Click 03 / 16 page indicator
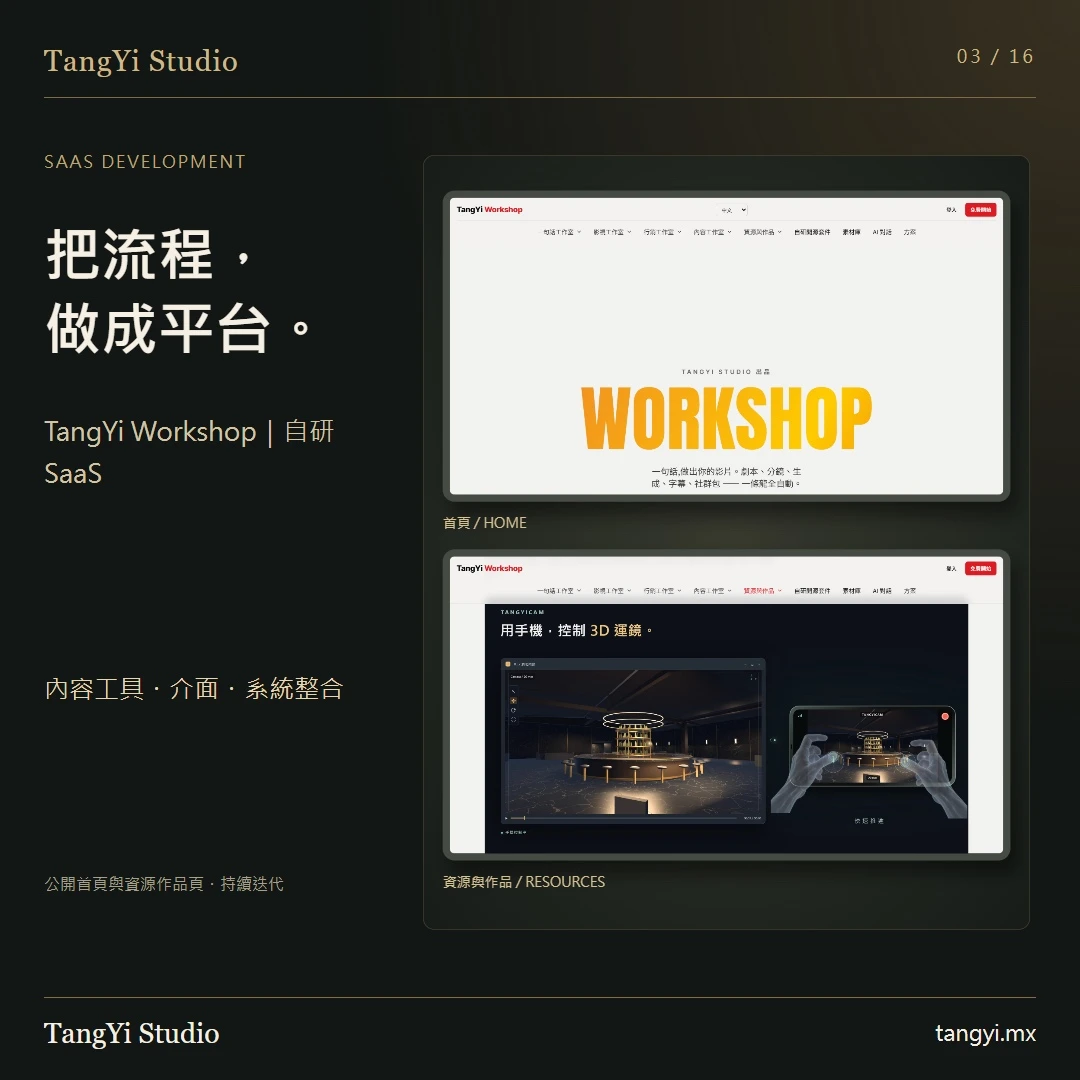The width and height of the screenshot is (1080, 1080). pyautogui.click(x=995, y=56)
